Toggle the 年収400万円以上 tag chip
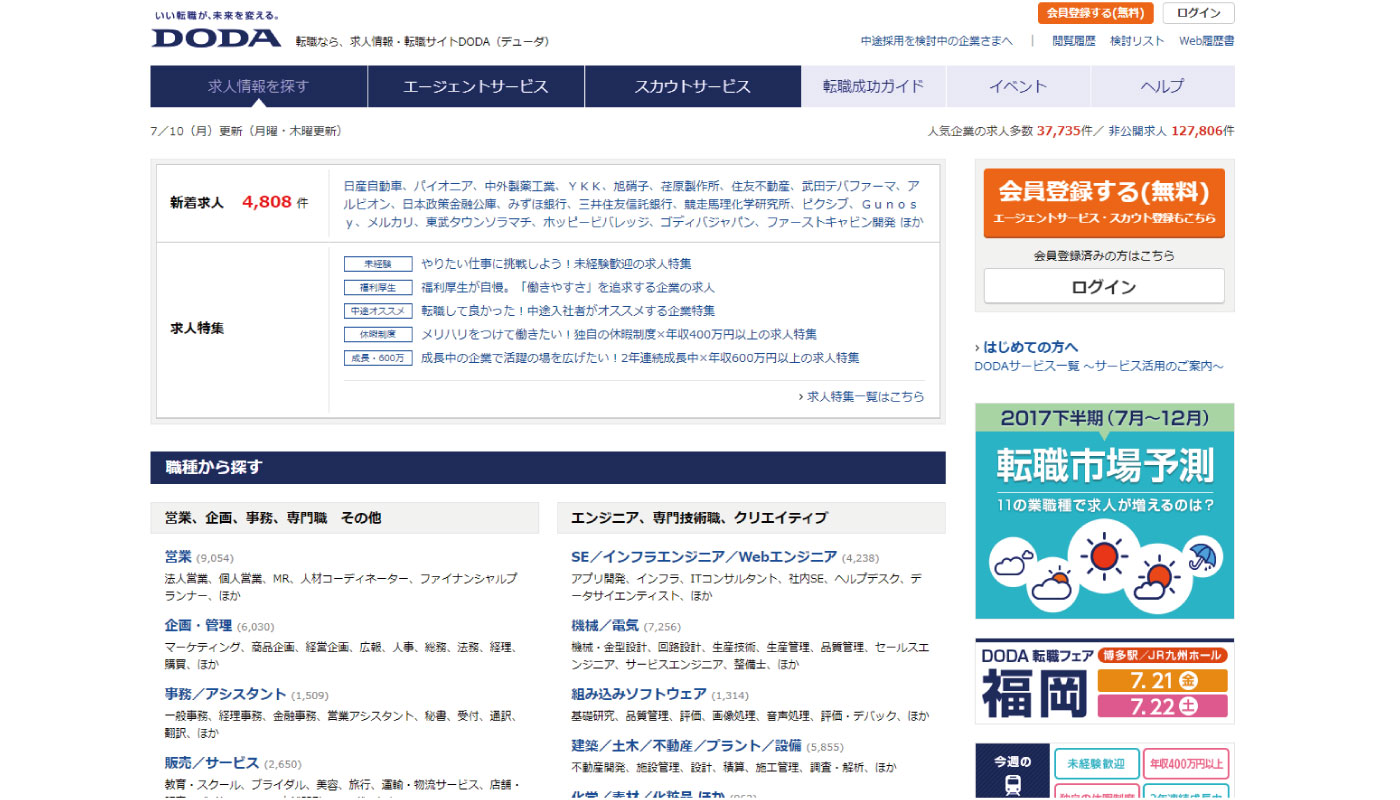This screenshot has width=1400, height=800. pos(1189,763)
